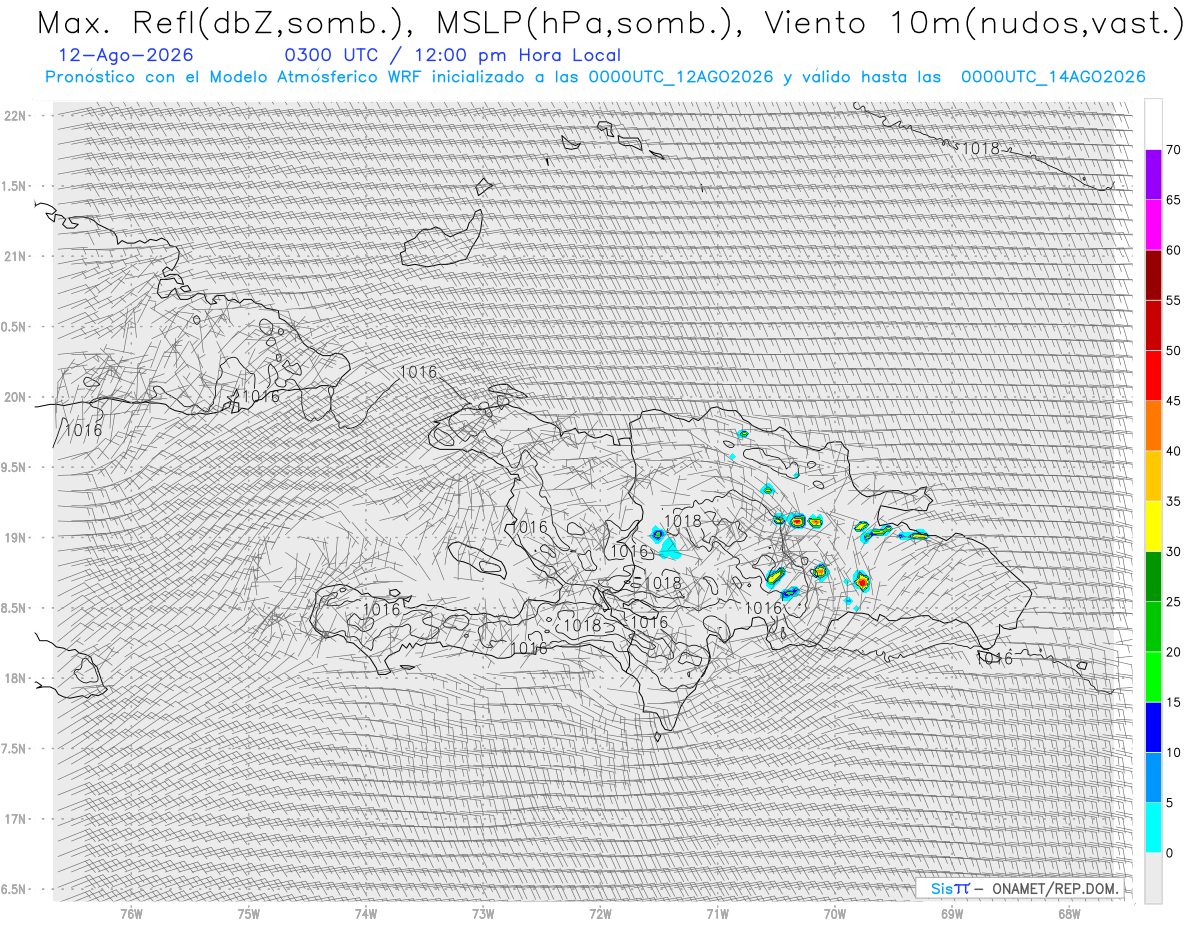The width and height of the screenshot is (1200, 927).
Task: Click the '69W' longitude axis label
Action: click(x=952, y=913)
